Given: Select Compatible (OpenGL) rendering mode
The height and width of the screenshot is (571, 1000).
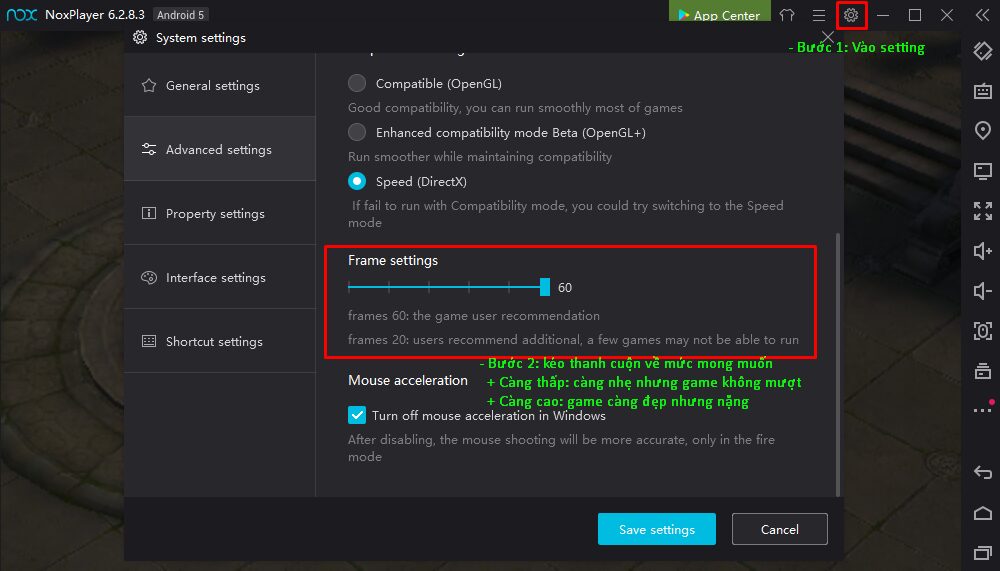Looking at the screenshot, I should click(357, 83).
